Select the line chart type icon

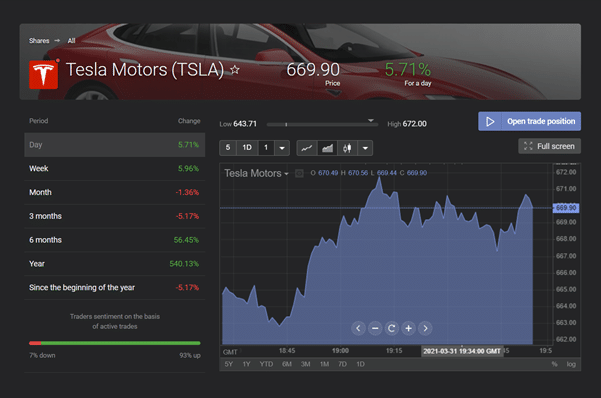click(x=307, y=148)
